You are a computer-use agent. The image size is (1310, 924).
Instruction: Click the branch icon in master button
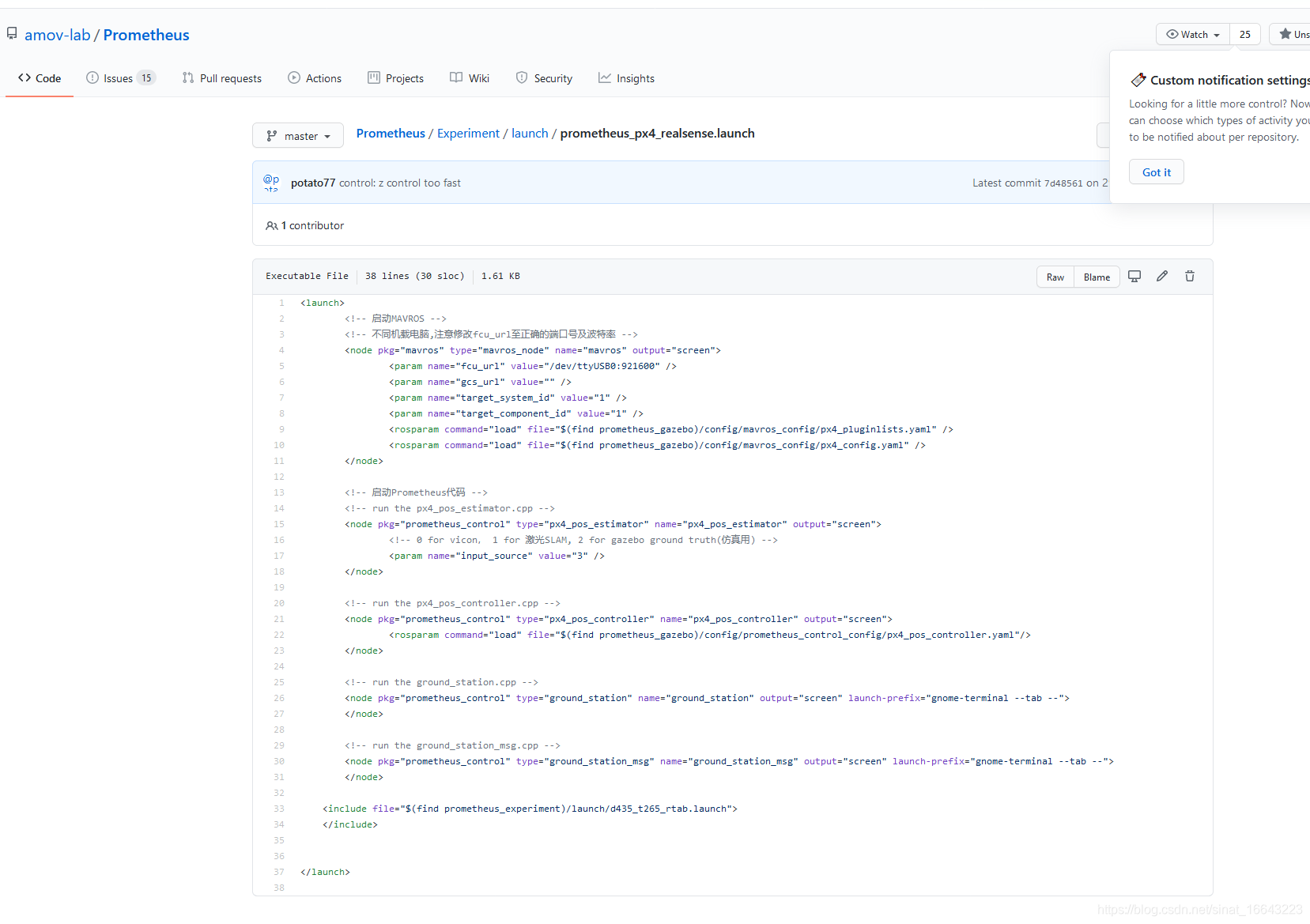pos(272,136)
